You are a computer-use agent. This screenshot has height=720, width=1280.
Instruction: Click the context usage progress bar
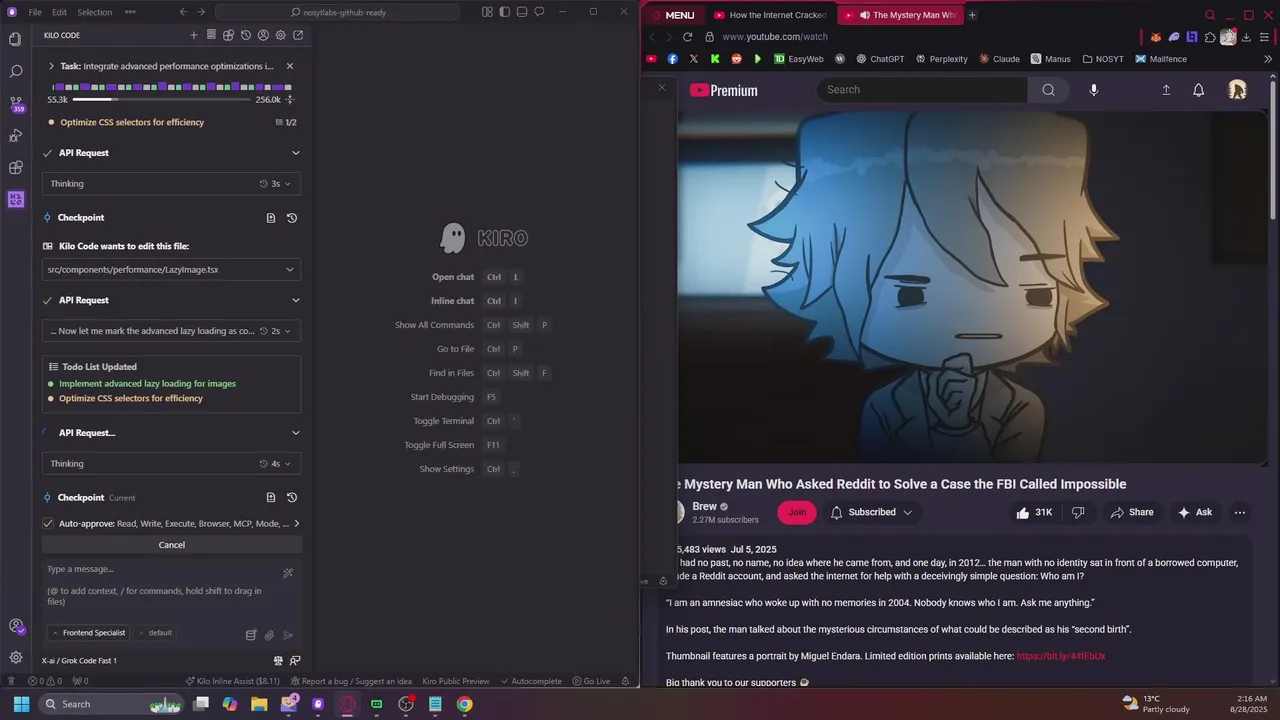[163, 100]
